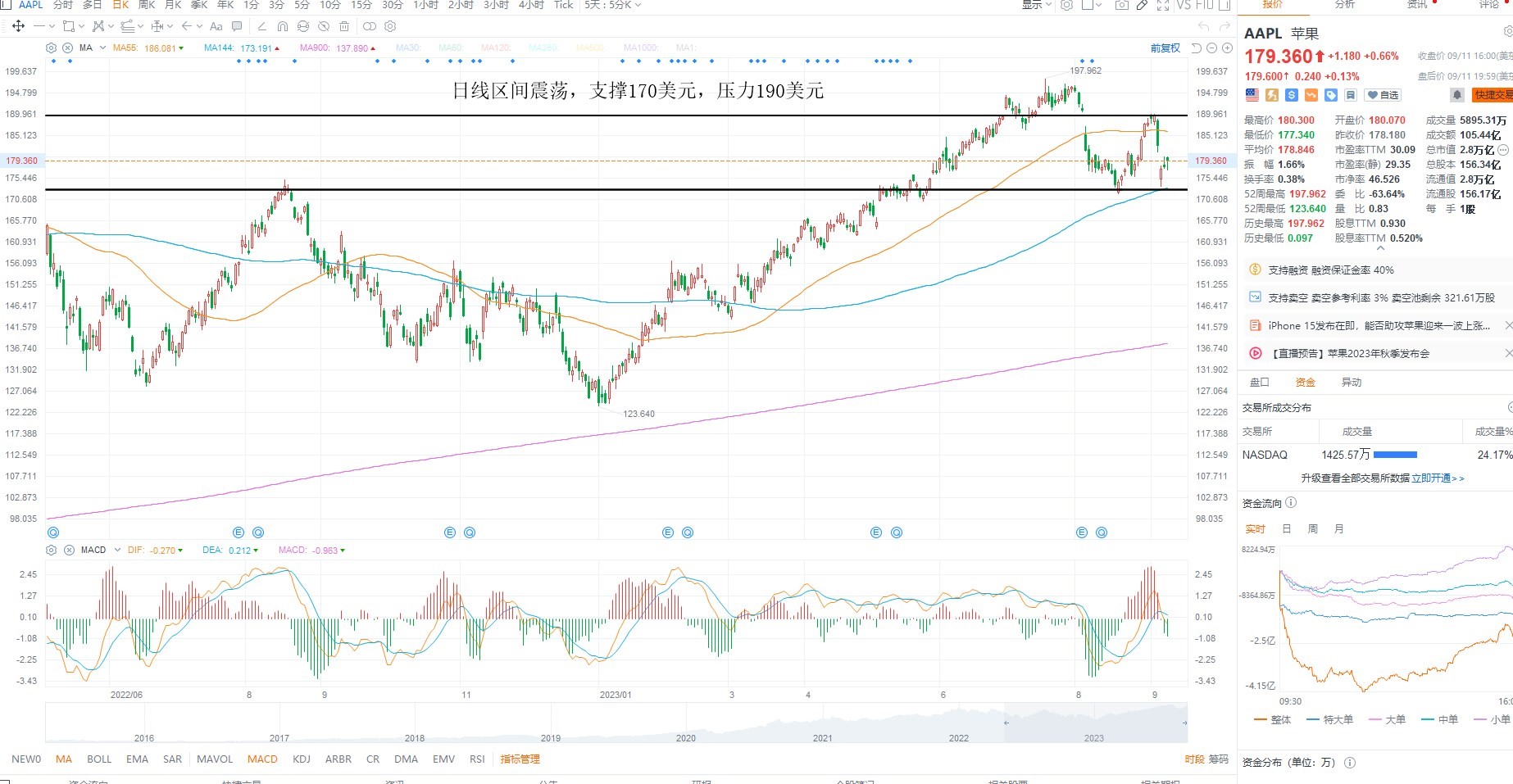This screenshot has height=784, width=1513.
Task: Switch to the 日K daily chart tab
Action: tap(120, 5)
